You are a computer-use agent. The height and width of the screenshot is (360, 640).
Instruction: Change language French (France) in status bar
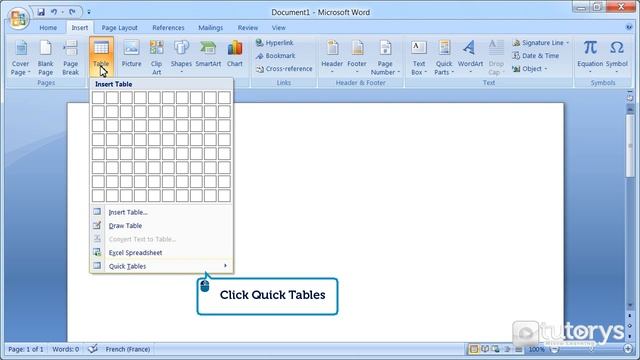click(128, 349)
